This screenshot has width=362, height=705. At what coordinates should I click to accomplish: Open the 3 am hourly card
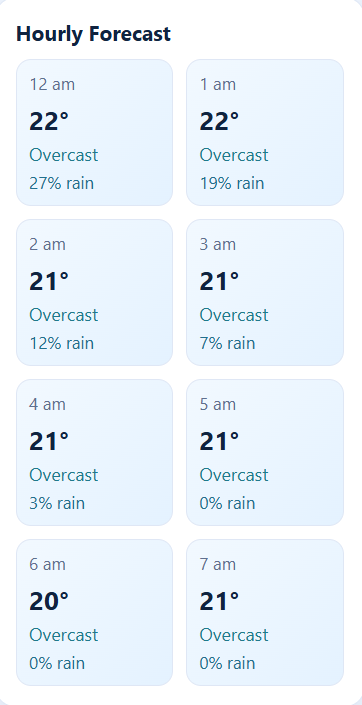[x=265, y=292]
